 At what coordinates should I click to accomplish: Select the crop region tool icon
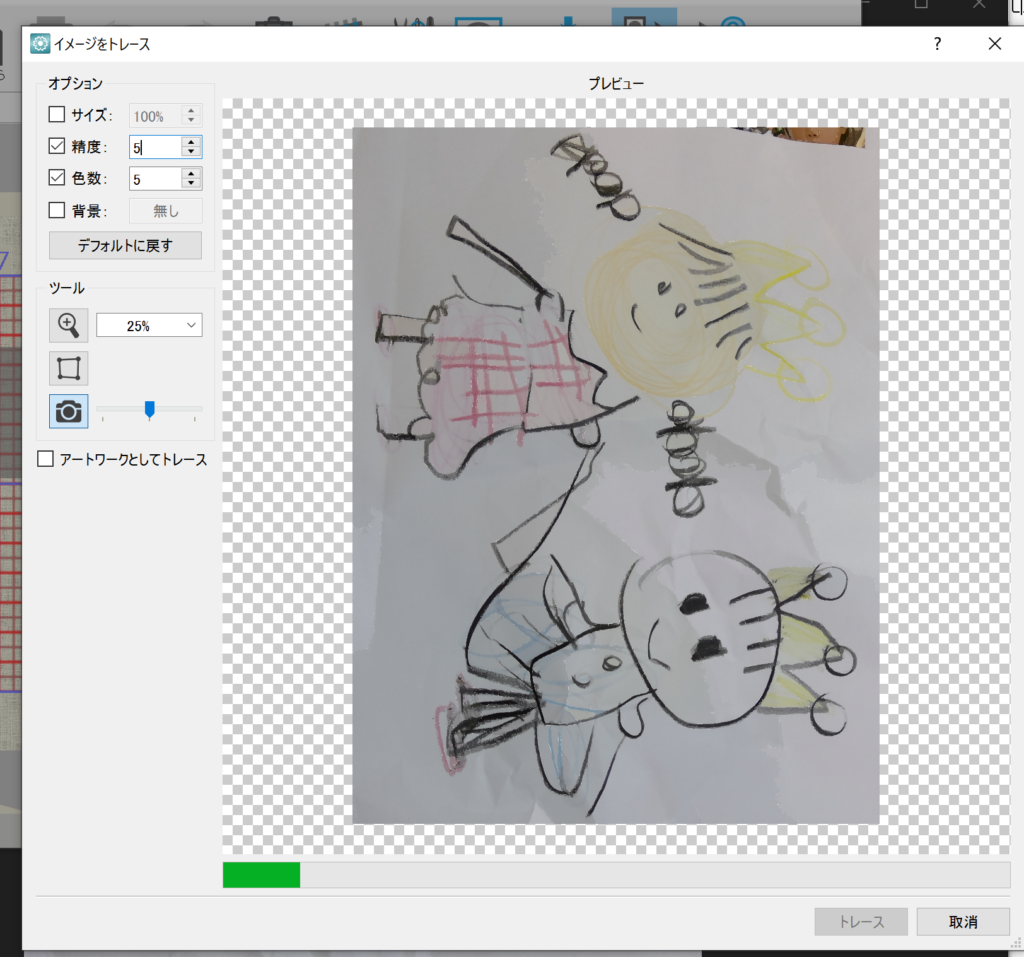pyautogui.click(x=68, y=368)
